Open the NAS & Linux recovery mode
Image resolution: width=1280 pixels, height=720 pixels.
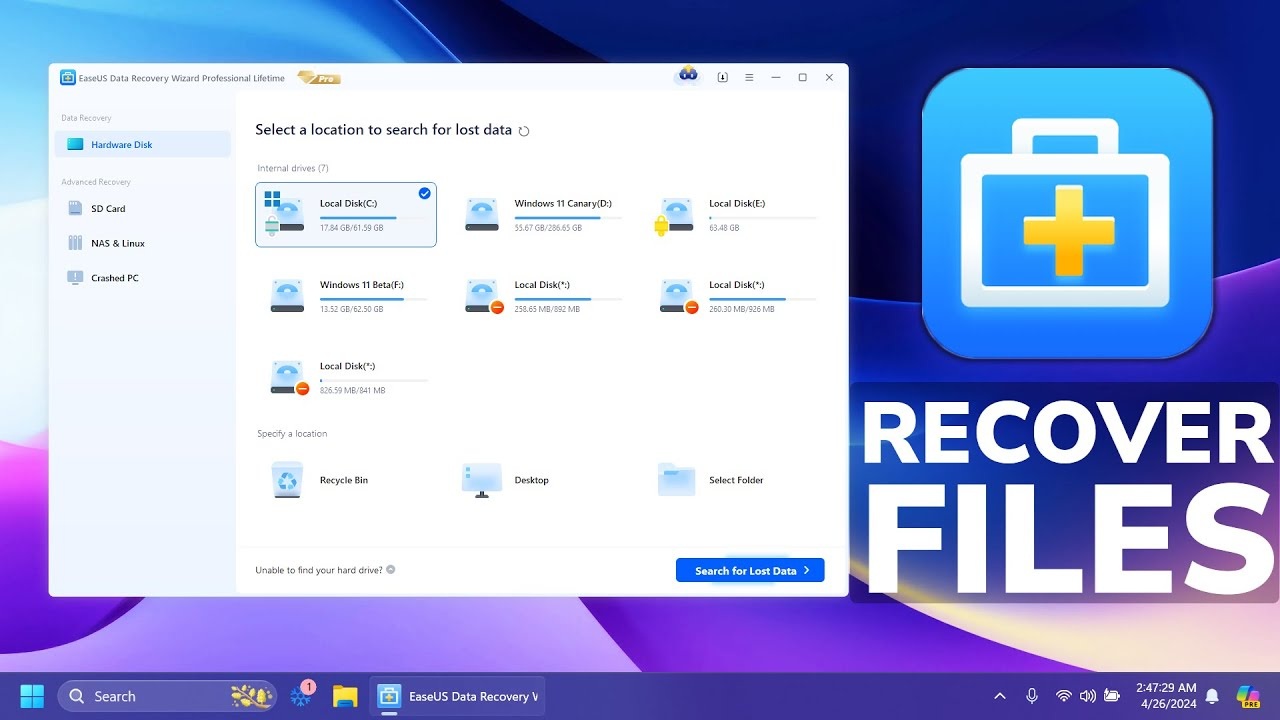pyautogui.click(x=119, y=243)
